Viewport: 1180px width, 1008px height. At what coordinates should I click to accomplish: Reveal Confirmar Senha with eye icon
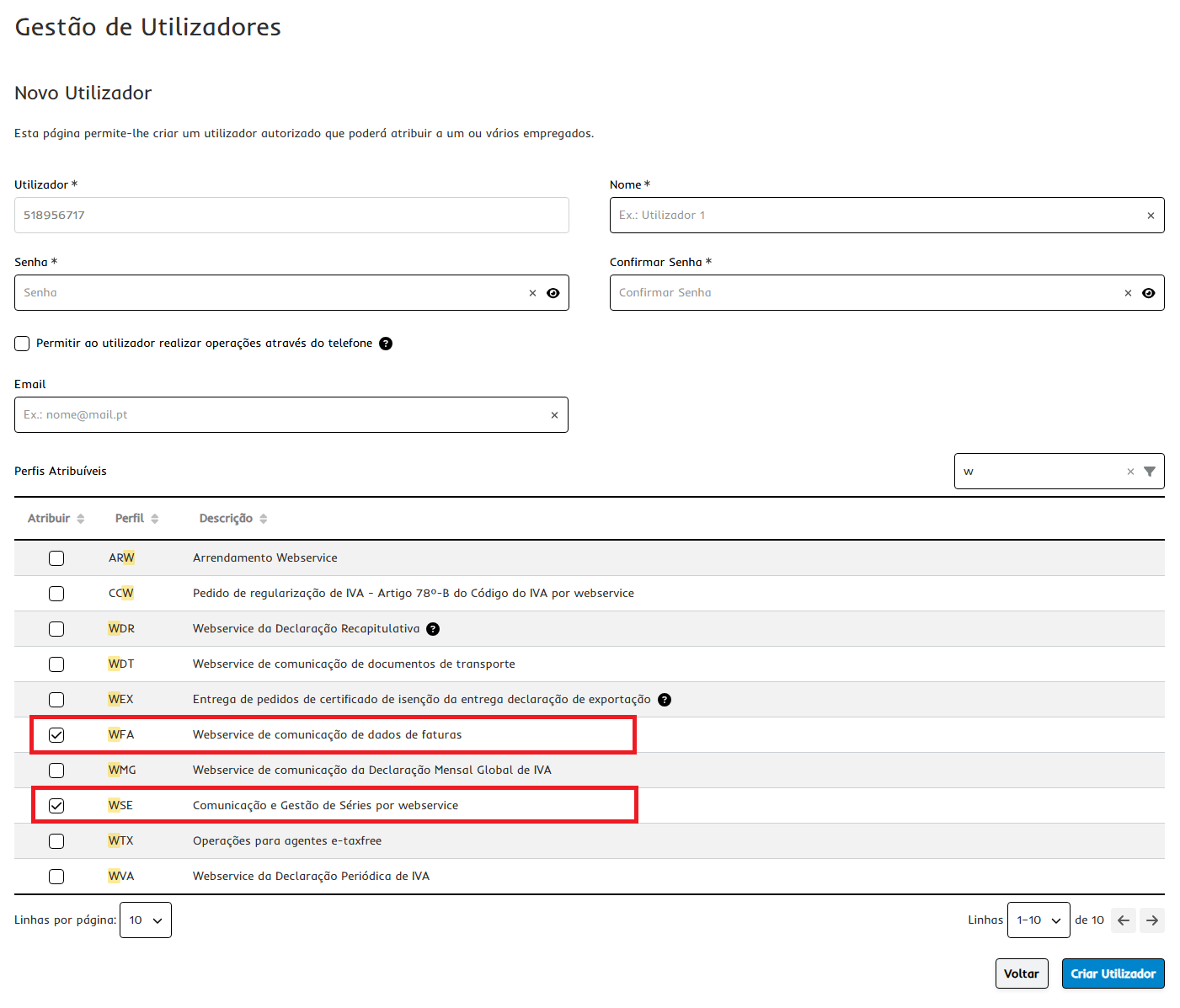(x=1148, y=293)
